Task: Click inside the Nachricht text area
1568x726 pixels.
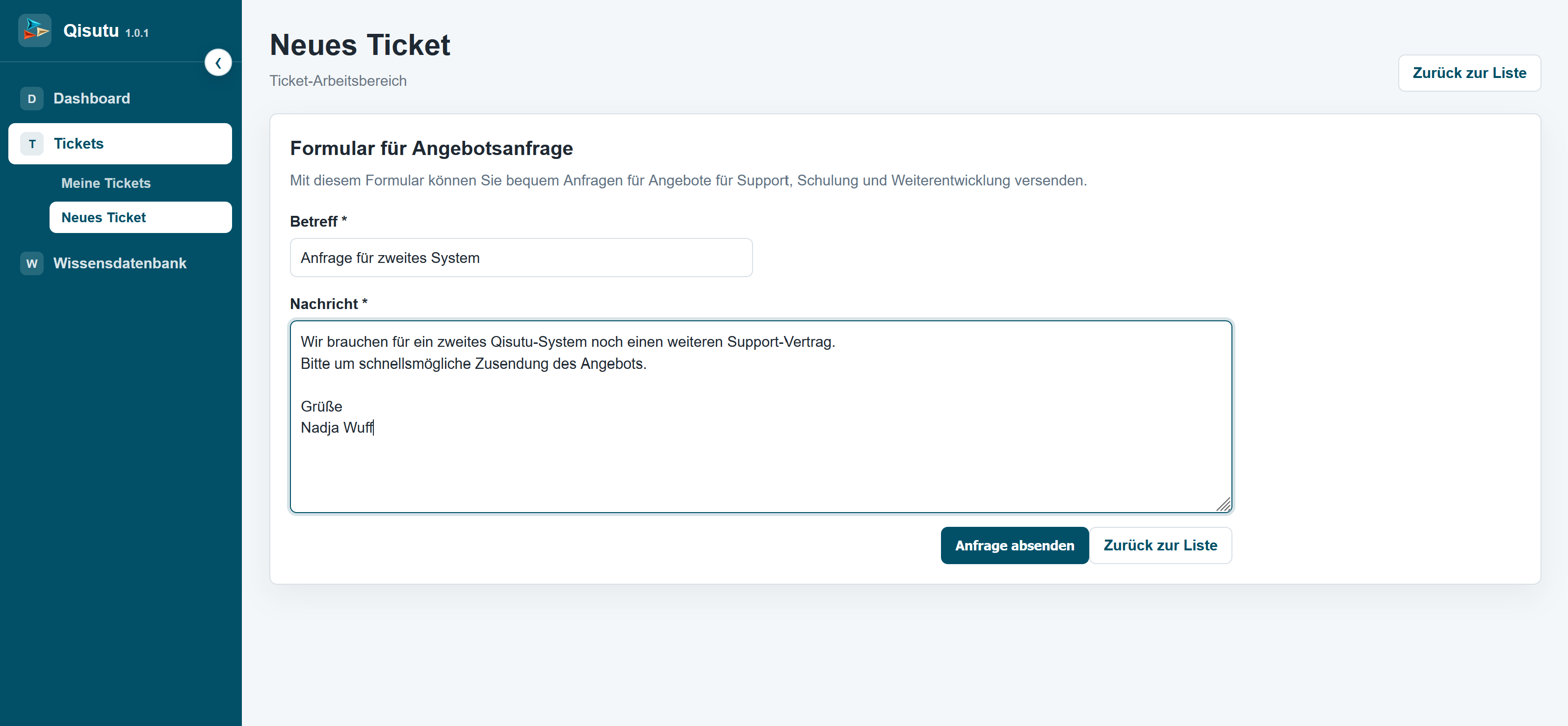Action: point(761,417)
